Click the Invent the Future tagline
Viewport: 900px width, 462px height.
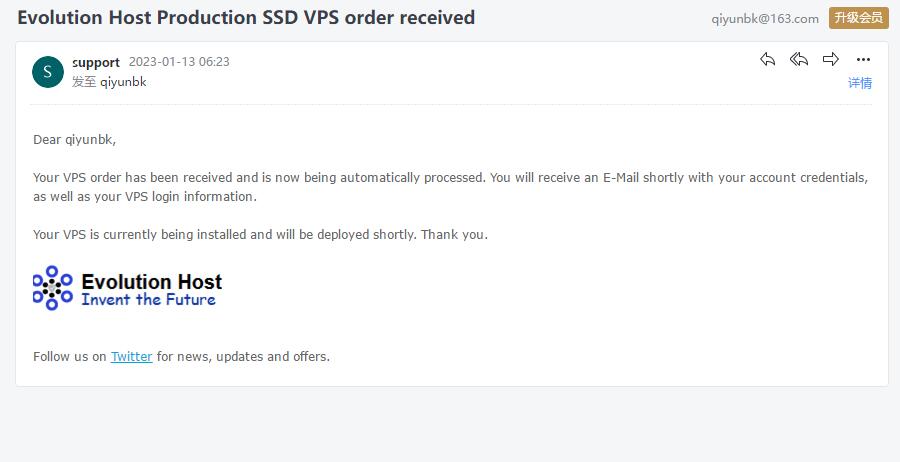click(148, 300)
